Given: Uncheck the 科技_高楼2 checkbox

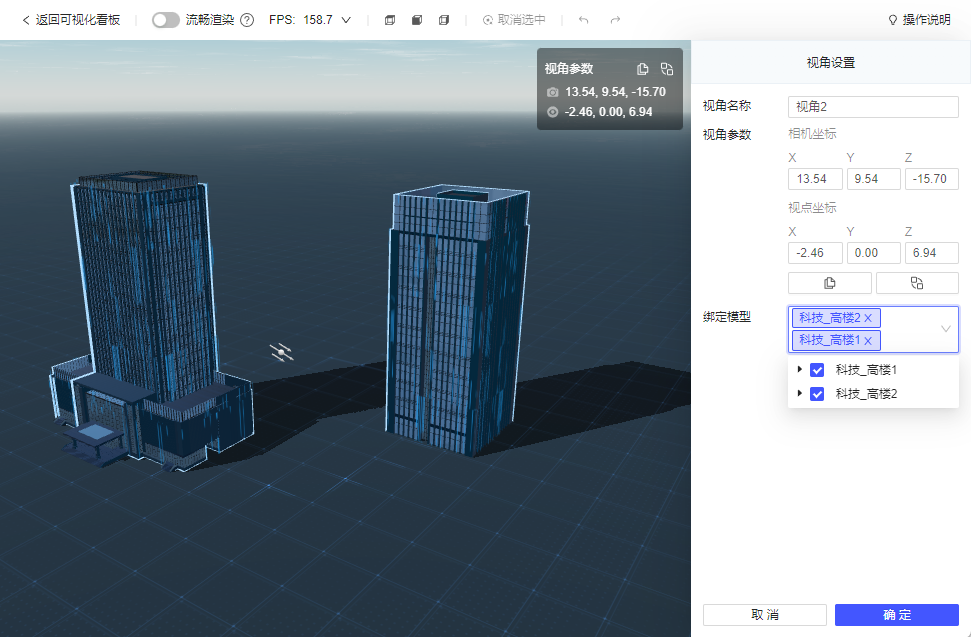Looking at the screenshot, I should [817, 394].
